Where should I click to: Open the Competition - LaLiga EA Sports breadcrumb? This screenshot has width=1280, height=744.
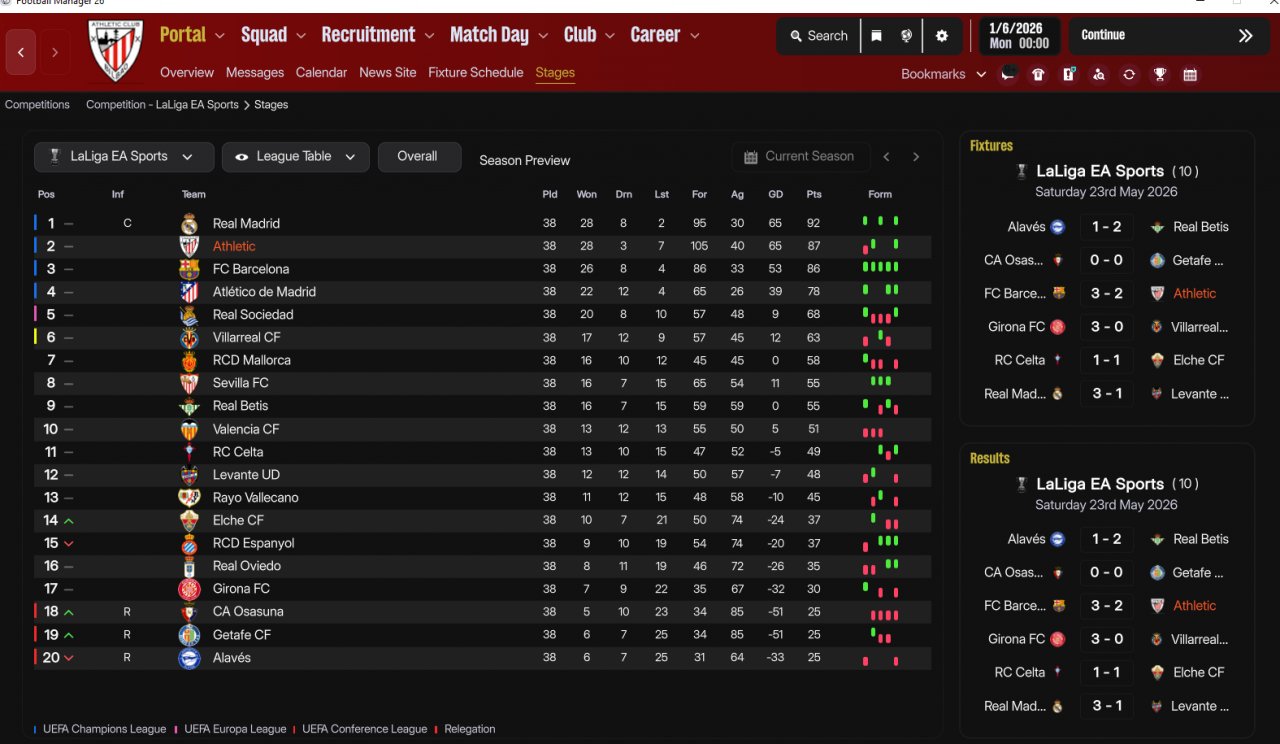pos(162,104)
